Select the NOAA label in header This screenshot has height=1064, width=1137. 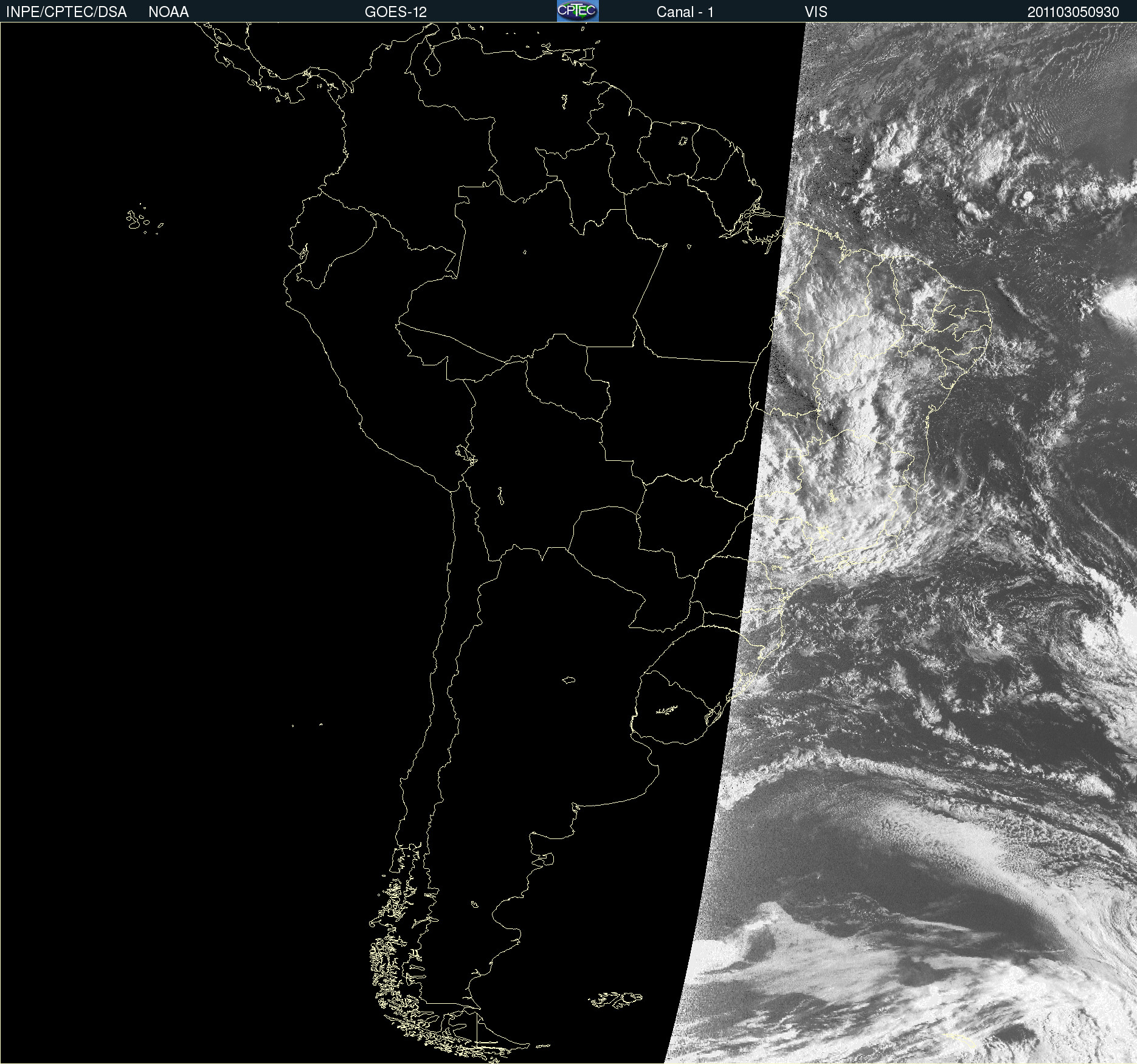[x=168, y=12]
